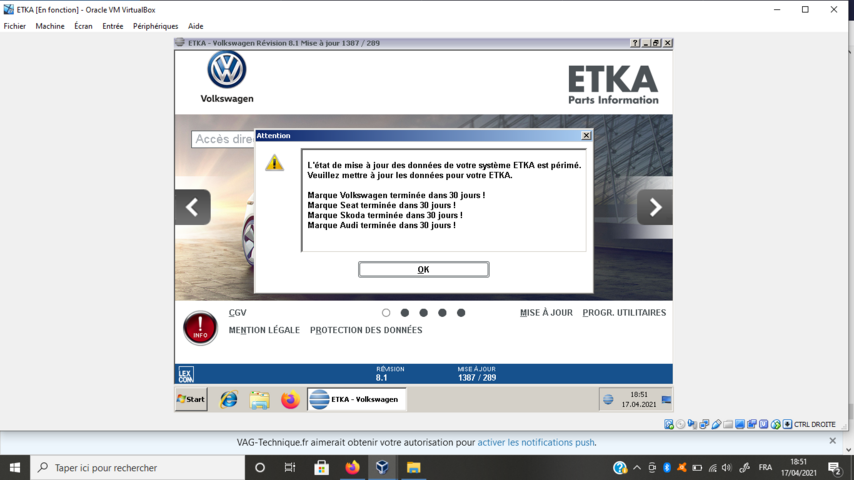
Task: Click Bluetooth icon in host tray
Action: (x=667, y=467)
